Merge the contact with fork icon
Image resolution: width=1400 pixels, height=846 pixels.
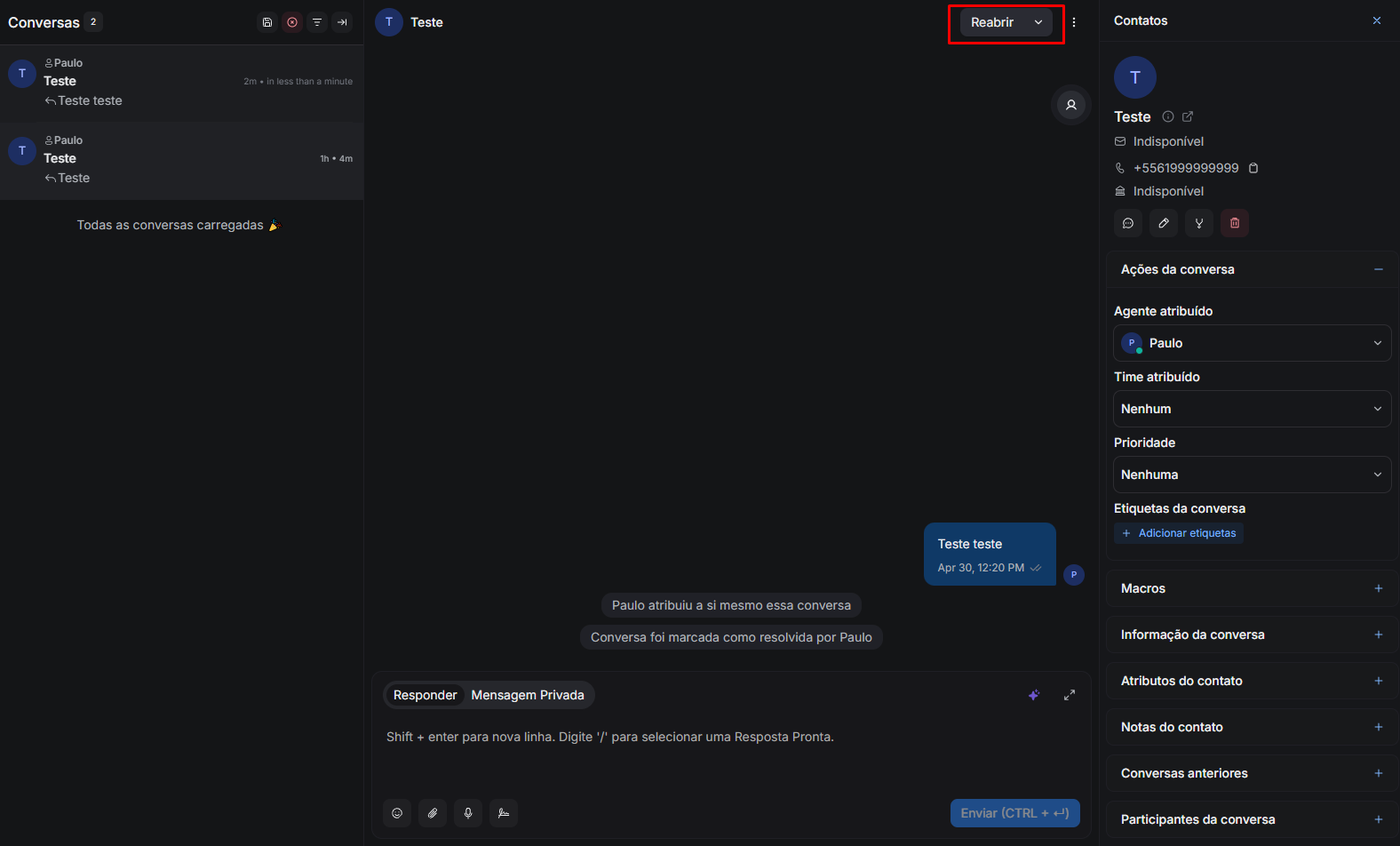(1199, 223)
